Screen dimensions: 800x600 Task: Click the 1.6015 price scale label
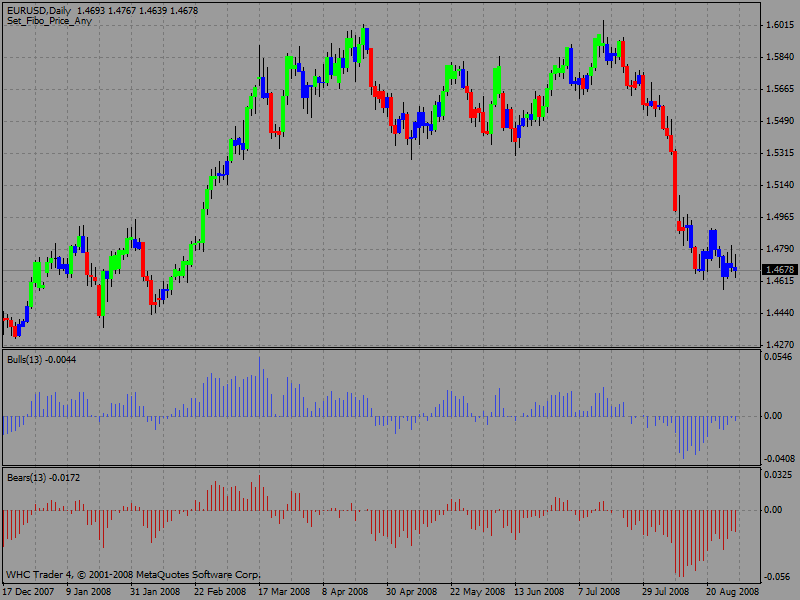pyautogui.click(x=780, y=25)
